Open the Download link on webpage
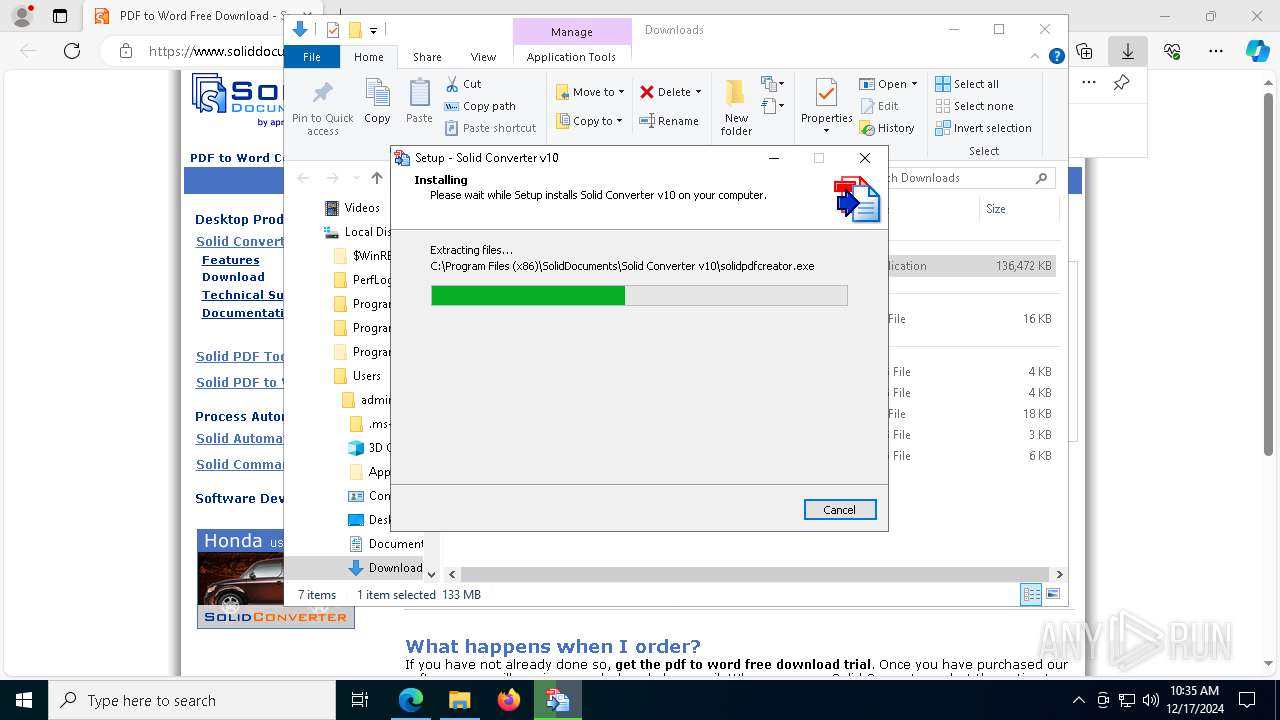The height and width of the screenshot is (720, 1280). [x=233, y=277]
